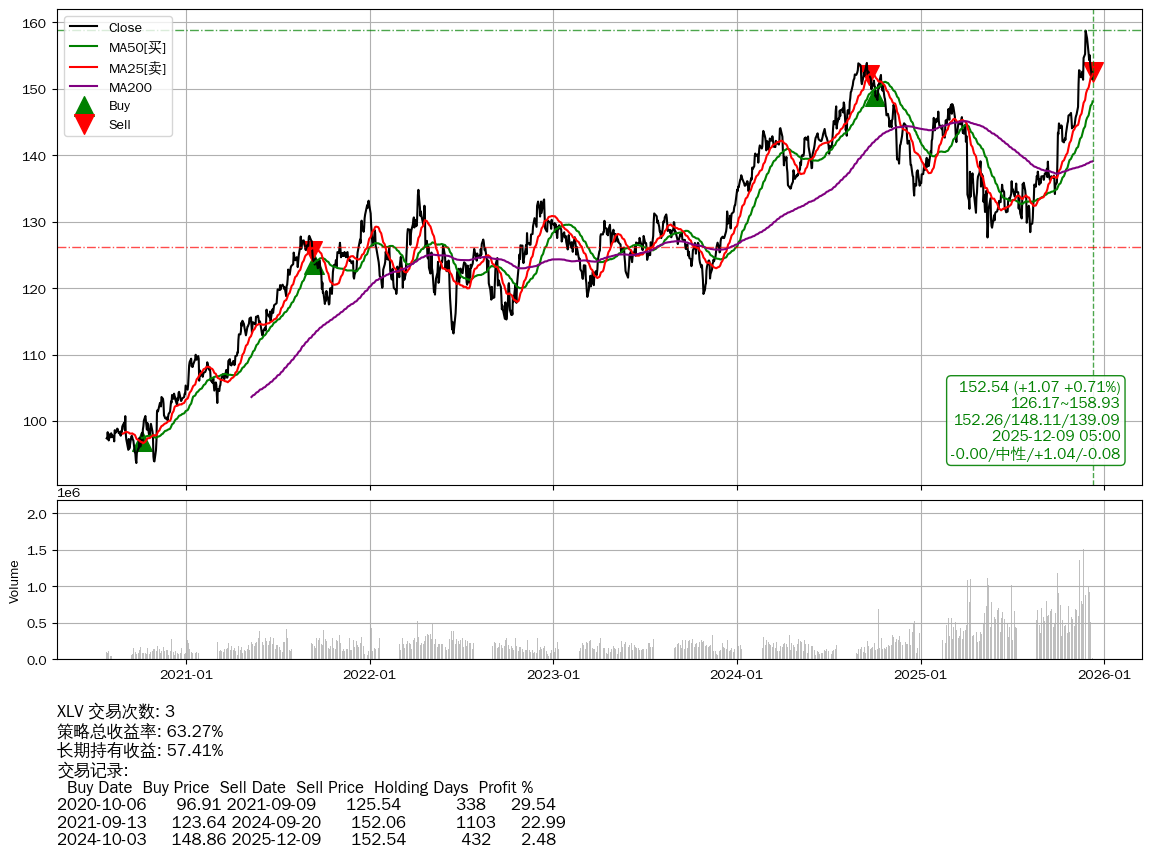
Task: Click the green Buy marker near 2021-09
Action: (314, 264)
